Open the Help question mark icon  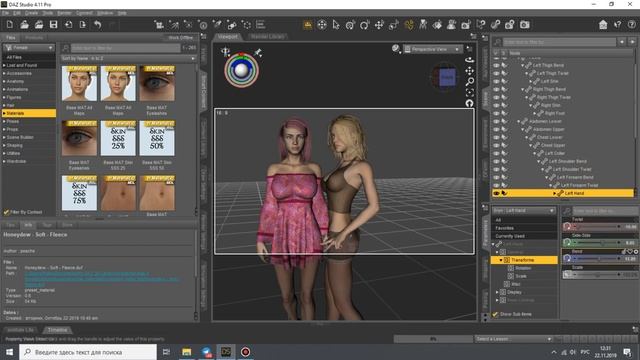tap(632, 25)
